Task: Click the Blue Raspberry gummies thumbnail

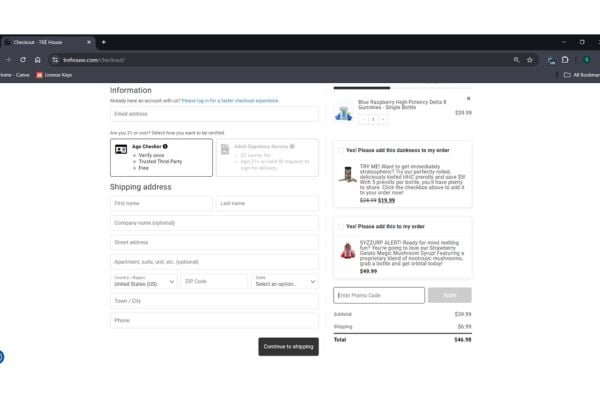Action: click(343, 114)
